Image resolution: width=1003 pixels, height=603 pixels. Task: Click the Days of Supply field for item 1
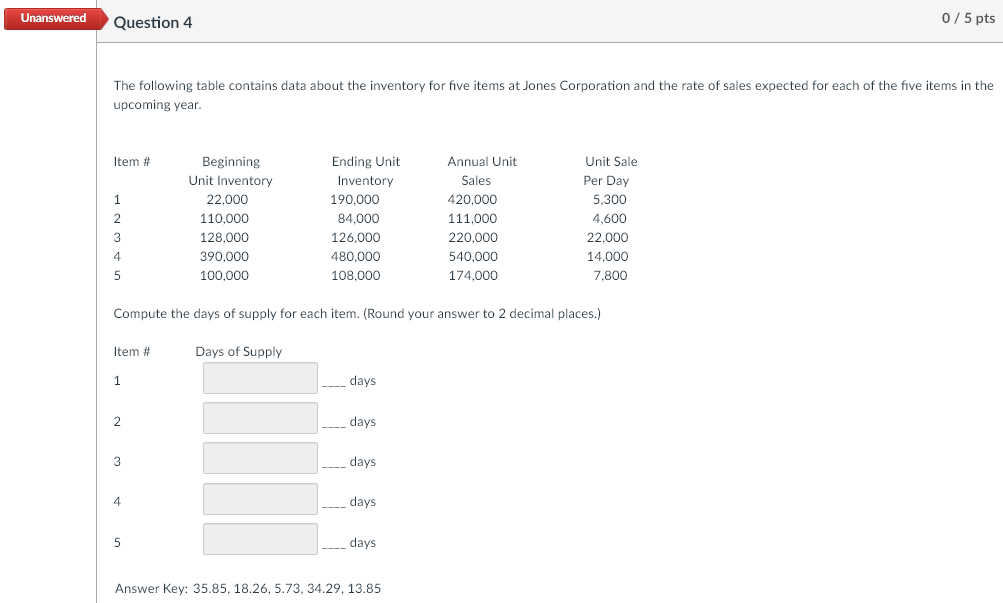pos(260,378)
